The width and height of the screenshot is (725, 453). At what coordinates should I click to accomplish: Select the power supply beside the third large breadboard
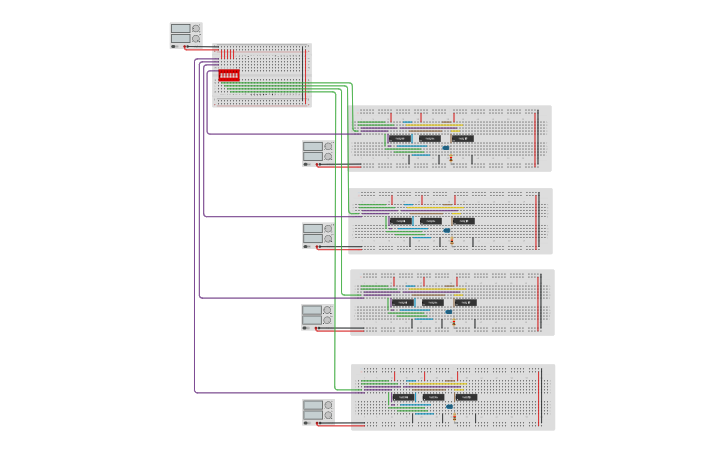click(317, 317)
